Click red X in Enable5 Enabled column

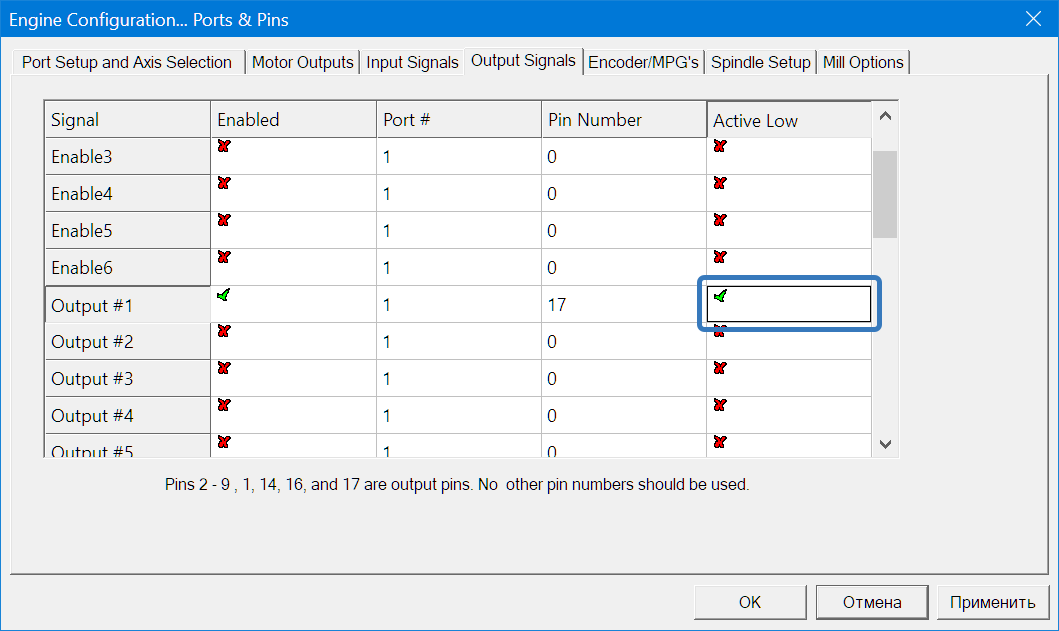click(x=224, y=220)
